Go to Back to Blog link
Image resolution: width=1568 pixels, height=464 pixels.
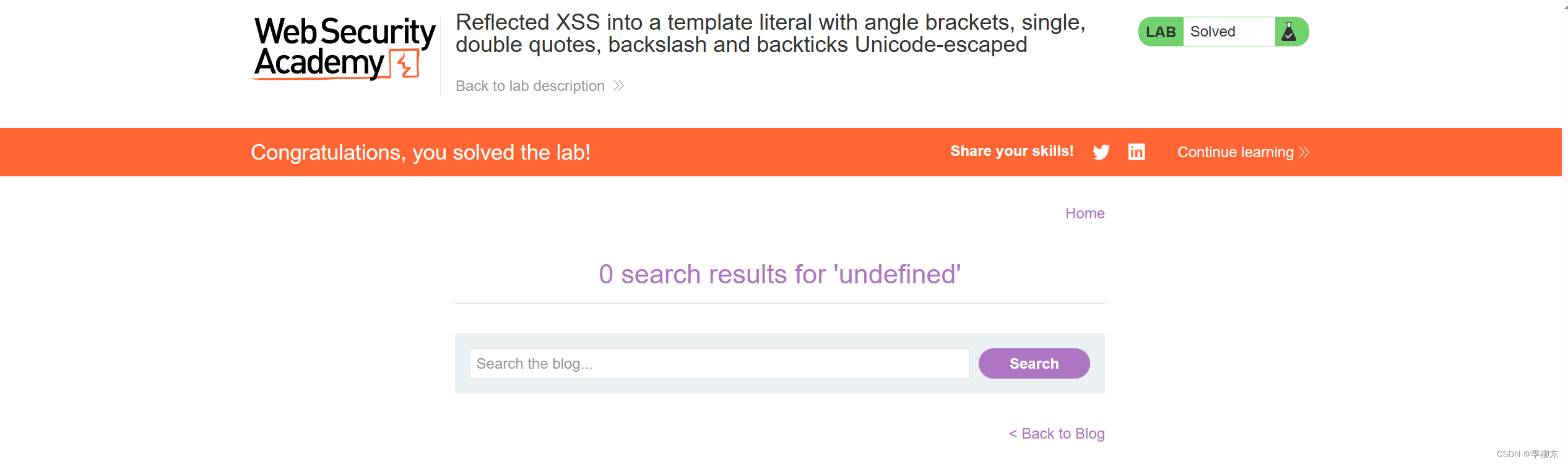pyautogui.click(x=1057, y=434)
